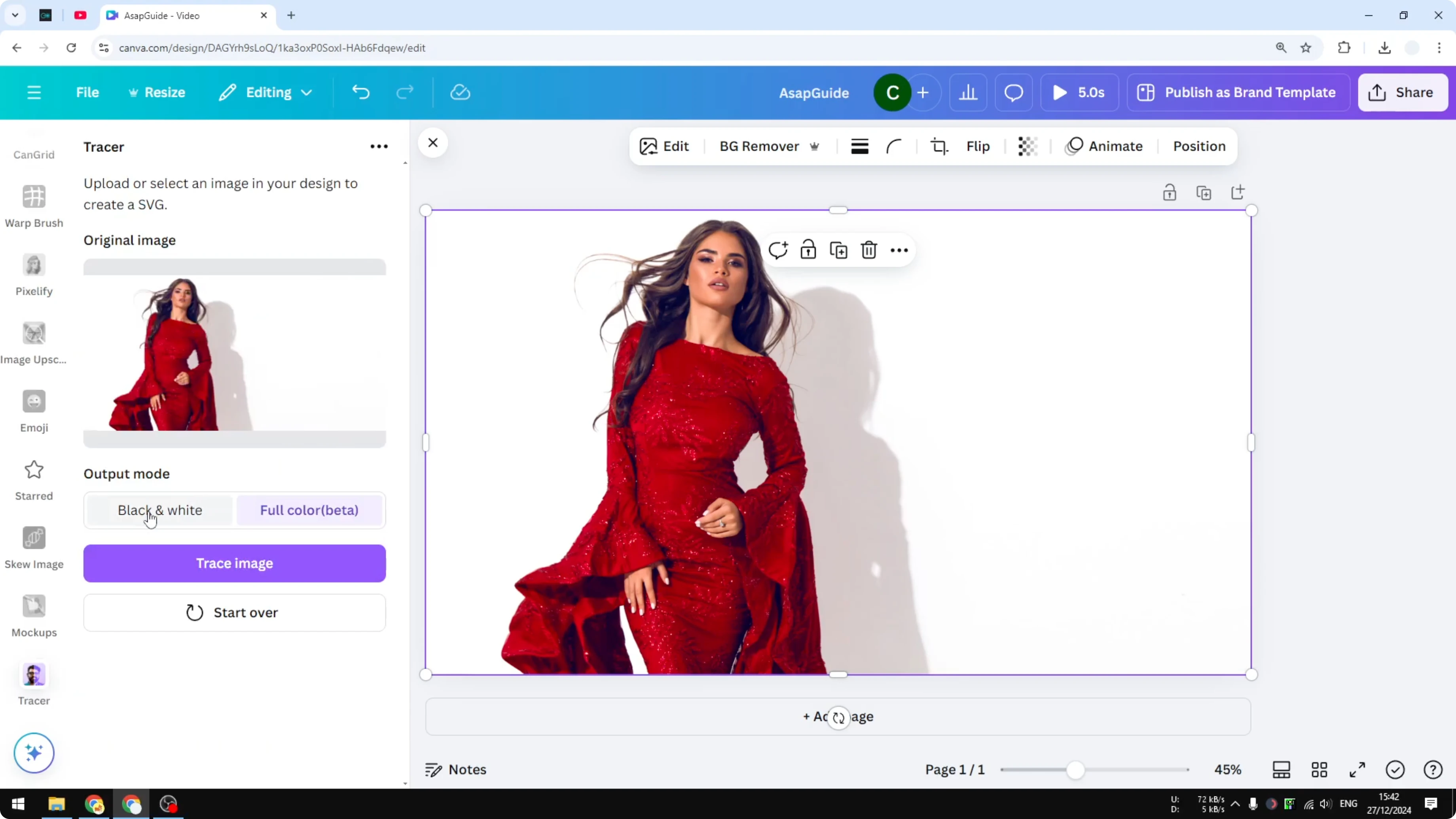Open the File menu
The height and width of the screenshot is (819, 1456).
click(87, 92)
